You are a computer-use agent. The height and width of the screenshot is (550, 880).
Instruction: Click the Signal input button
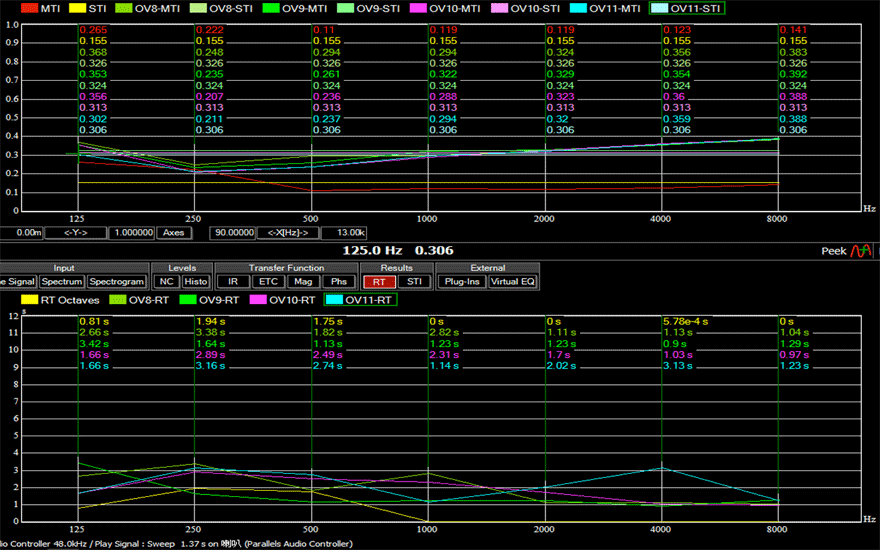click(x=19, y=281)
